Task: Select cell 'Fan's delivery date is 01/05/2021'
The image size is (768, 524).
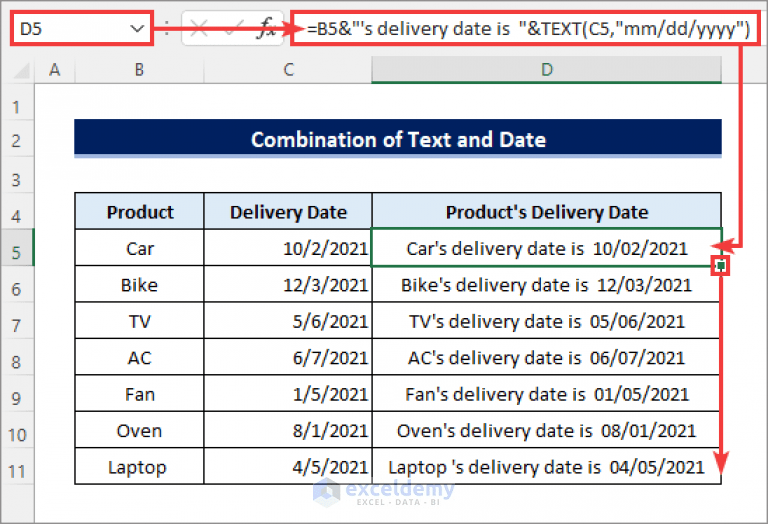Action: coord(547,394)
